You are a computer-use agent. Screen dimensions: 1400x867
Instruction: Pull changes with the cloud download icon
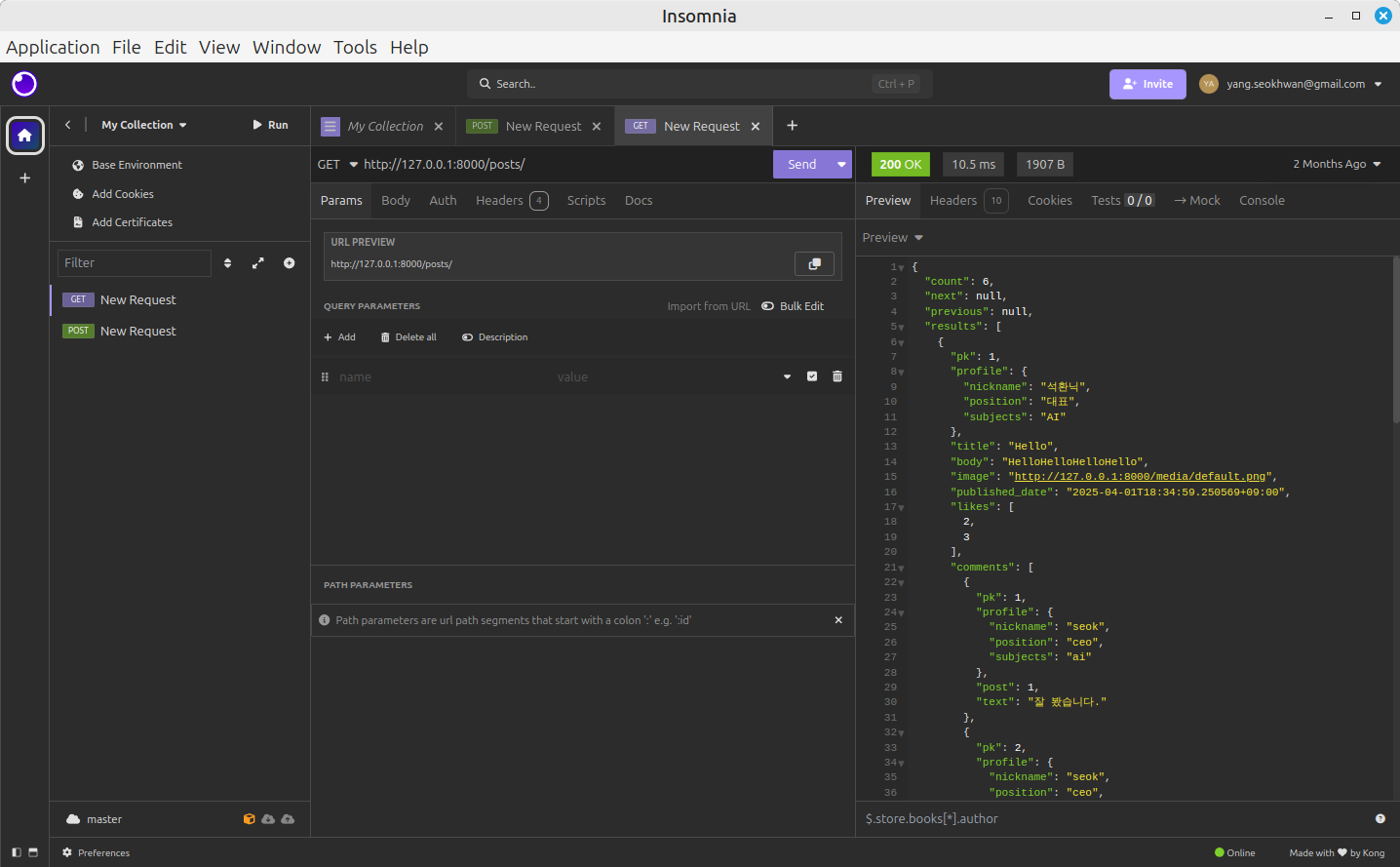click(268, 819)
